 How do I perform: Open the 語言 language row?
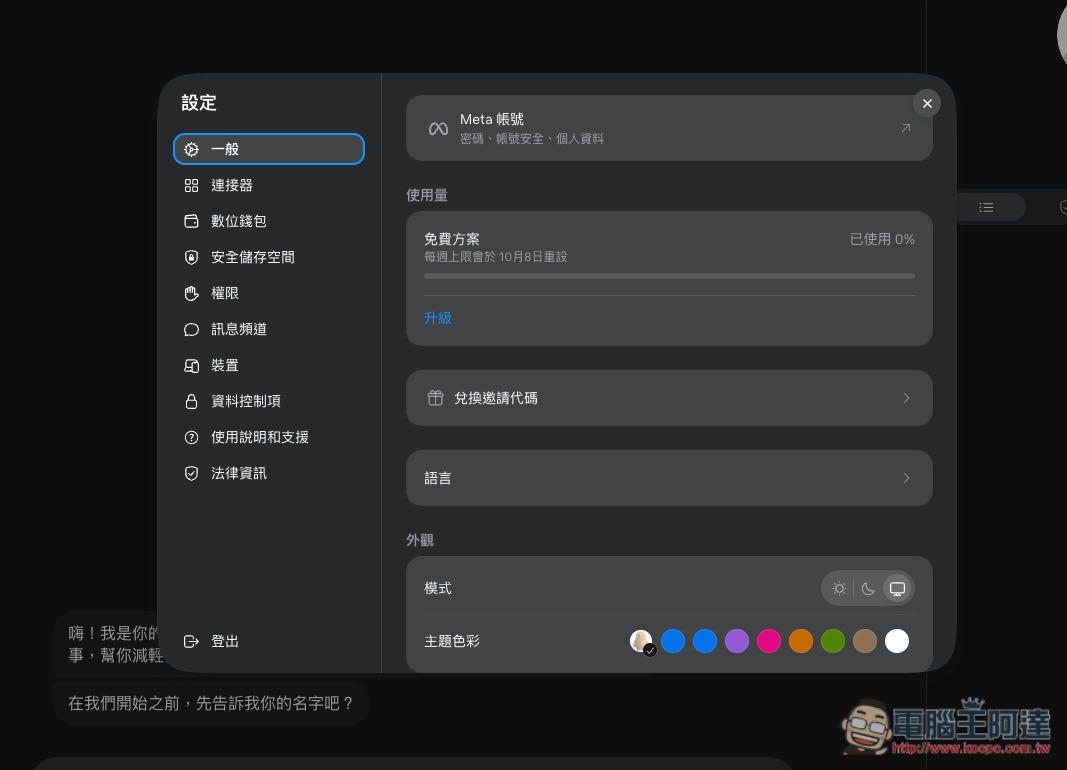669,478
